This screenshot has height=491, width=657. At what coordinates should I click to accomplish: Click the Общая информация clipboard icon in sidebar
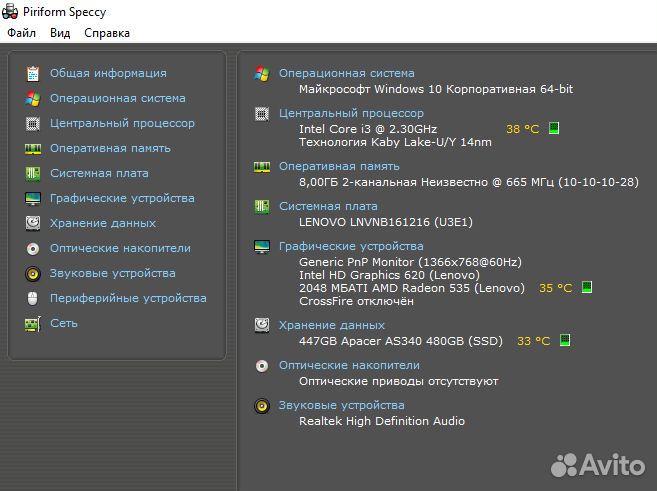(33, 73)
